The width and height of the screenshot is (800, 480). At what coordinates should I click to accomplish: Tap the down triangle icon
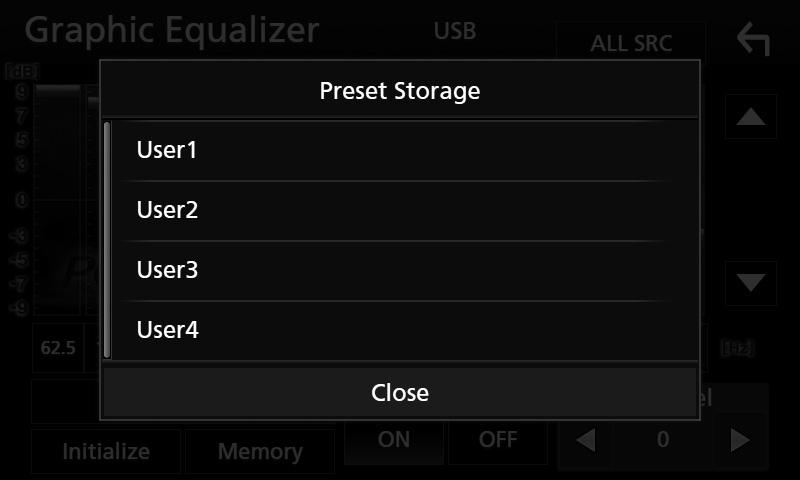coord(751,283)
